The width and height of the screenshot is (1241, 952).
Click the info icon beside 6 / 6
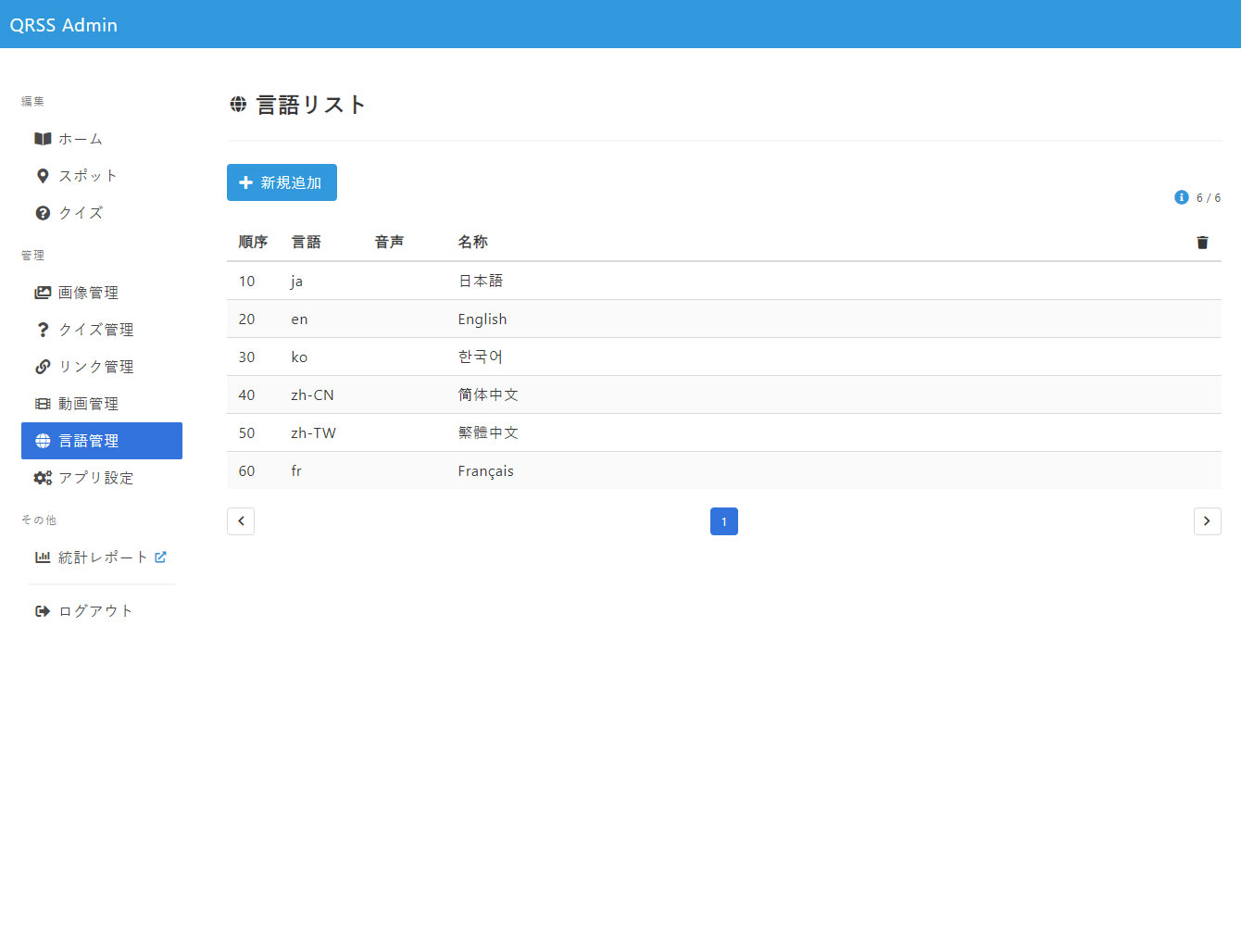click(1181, 197)
